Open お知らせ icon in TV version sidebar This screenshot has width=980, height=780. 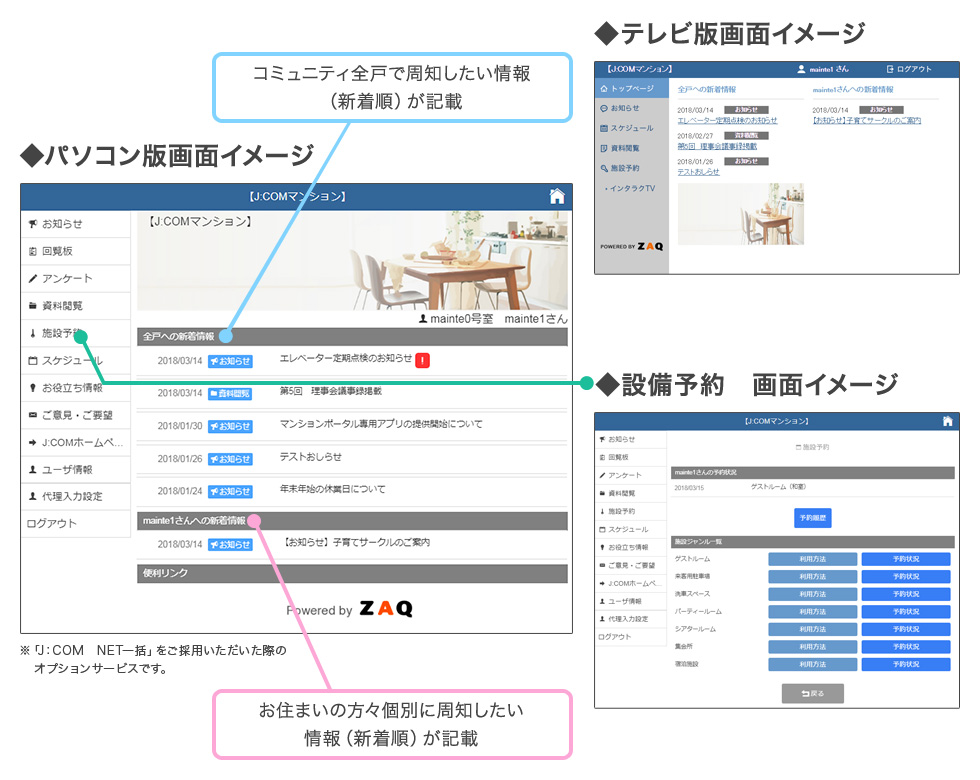(x=604, y=109)
